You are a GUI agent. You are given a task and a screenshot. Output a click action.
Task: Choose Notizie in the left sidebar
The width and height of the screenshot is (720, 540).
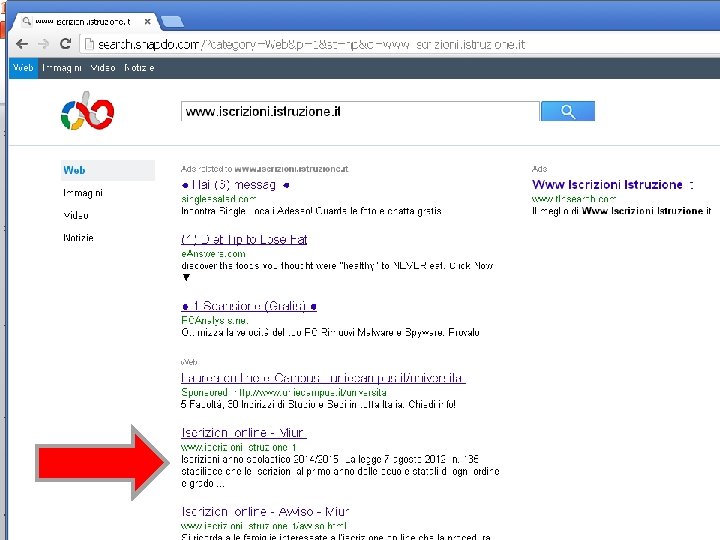coord(78,238)
